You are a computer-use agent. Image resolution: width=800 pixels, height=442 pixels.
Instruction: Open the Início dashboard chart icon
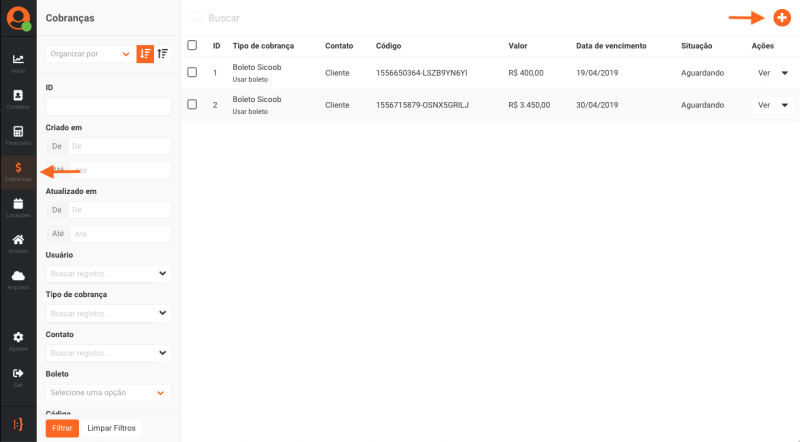(x=18, y=61)
